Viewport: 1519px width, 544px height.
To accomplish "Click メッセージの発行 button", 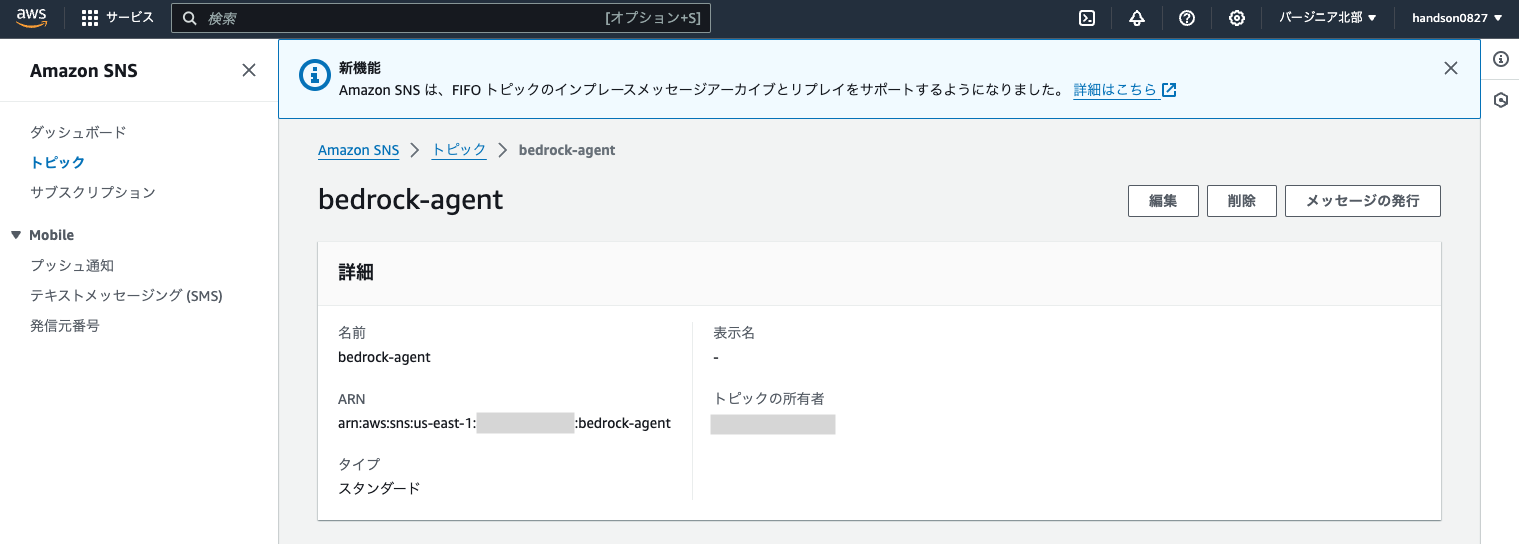I will click(x=1363, y=201).
